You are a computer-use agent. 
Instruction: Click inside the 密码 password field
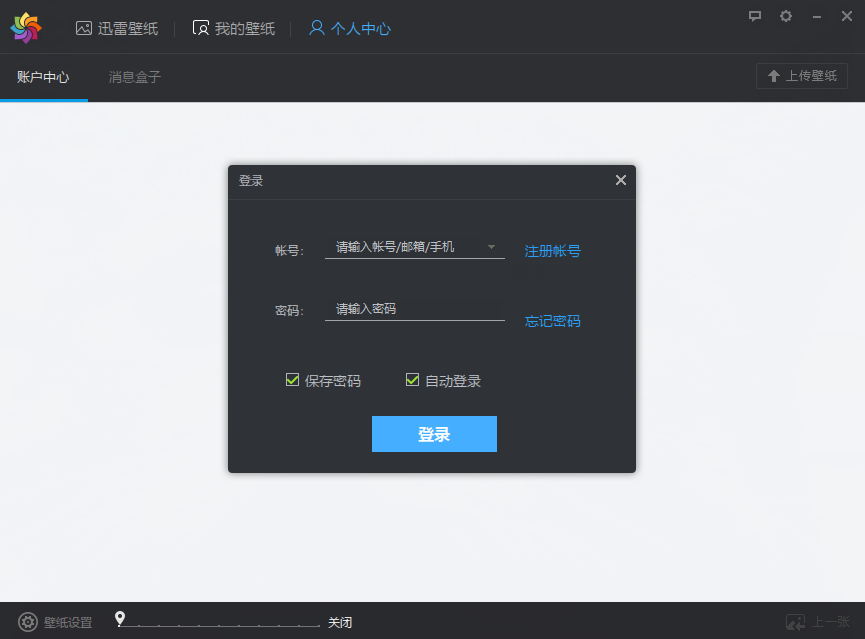click(413, 308)
